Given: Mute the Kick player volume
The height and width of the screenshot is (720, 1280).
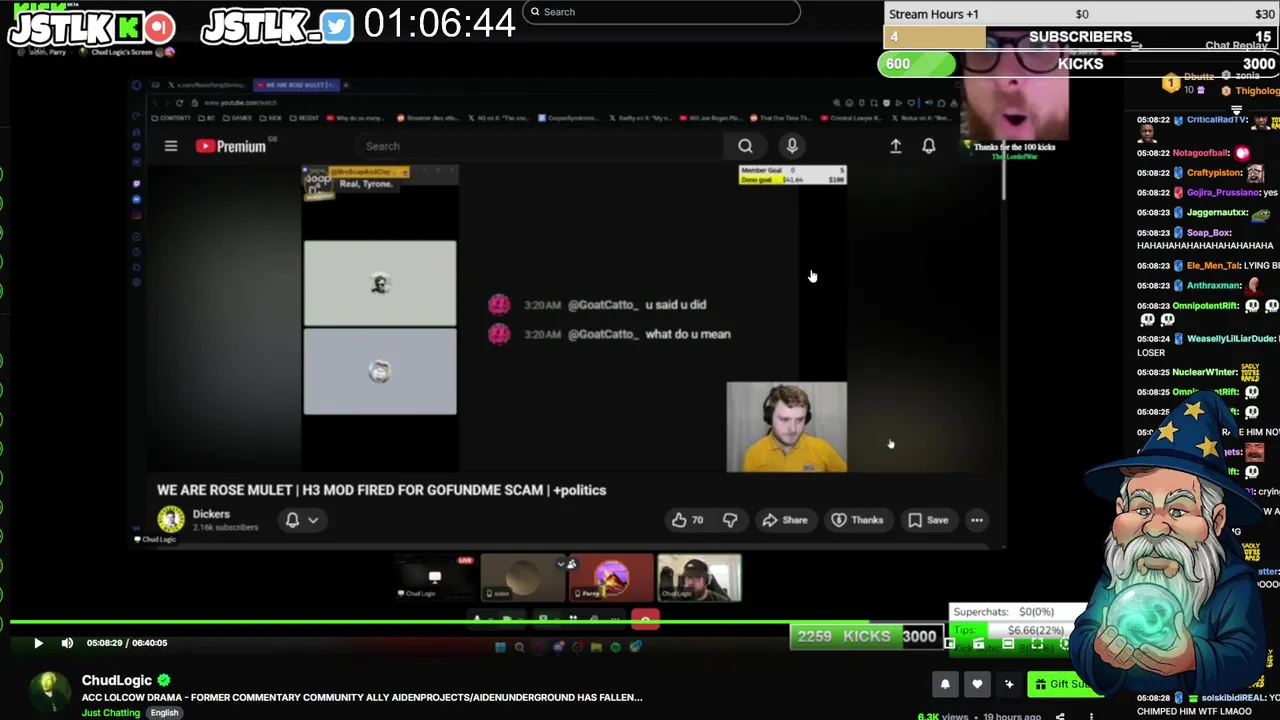Looking at the screenshot, I should (67, 643).
